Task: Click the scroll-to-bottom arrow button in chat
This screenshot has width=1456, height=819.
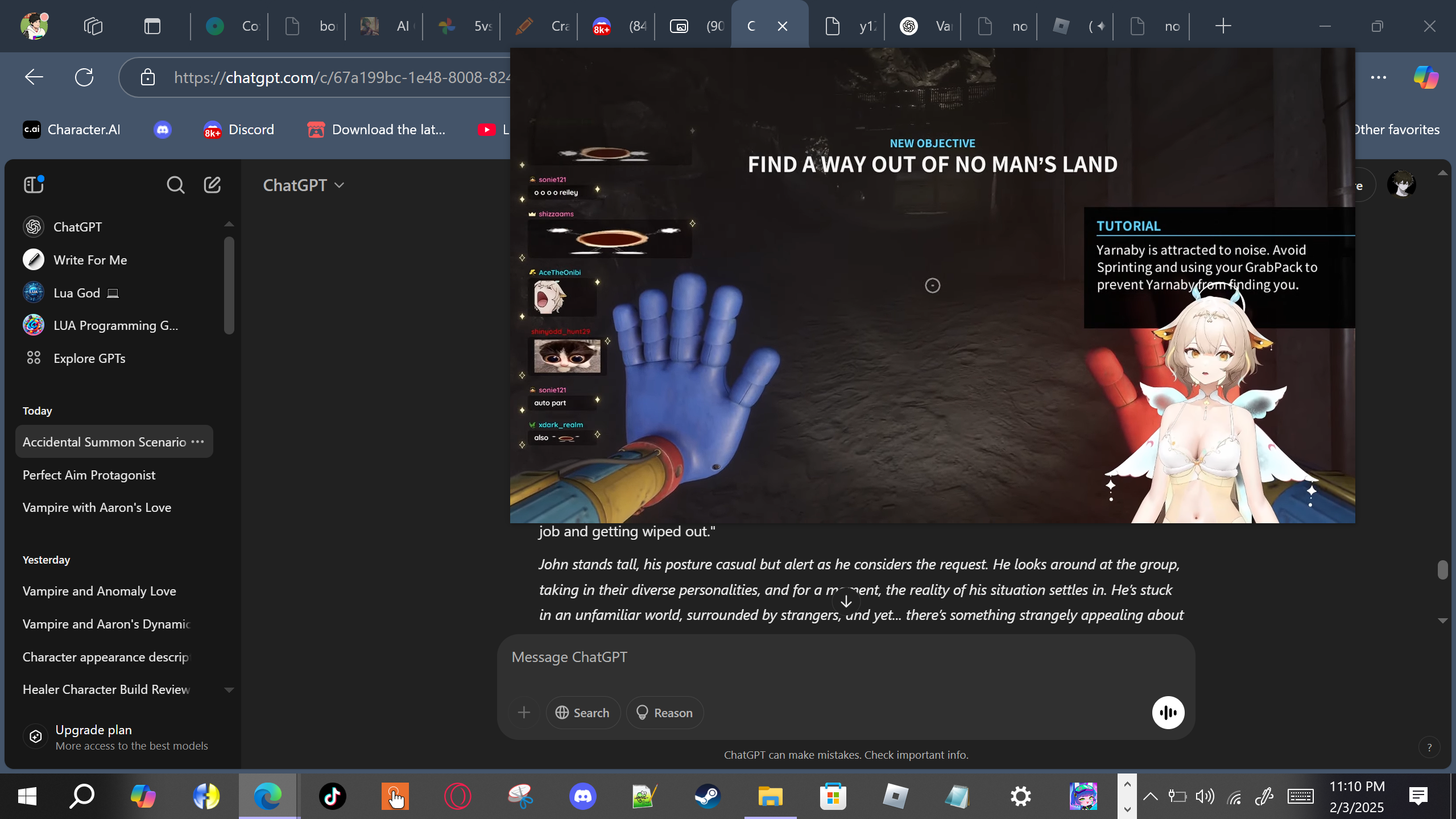Action: point(846,601)
